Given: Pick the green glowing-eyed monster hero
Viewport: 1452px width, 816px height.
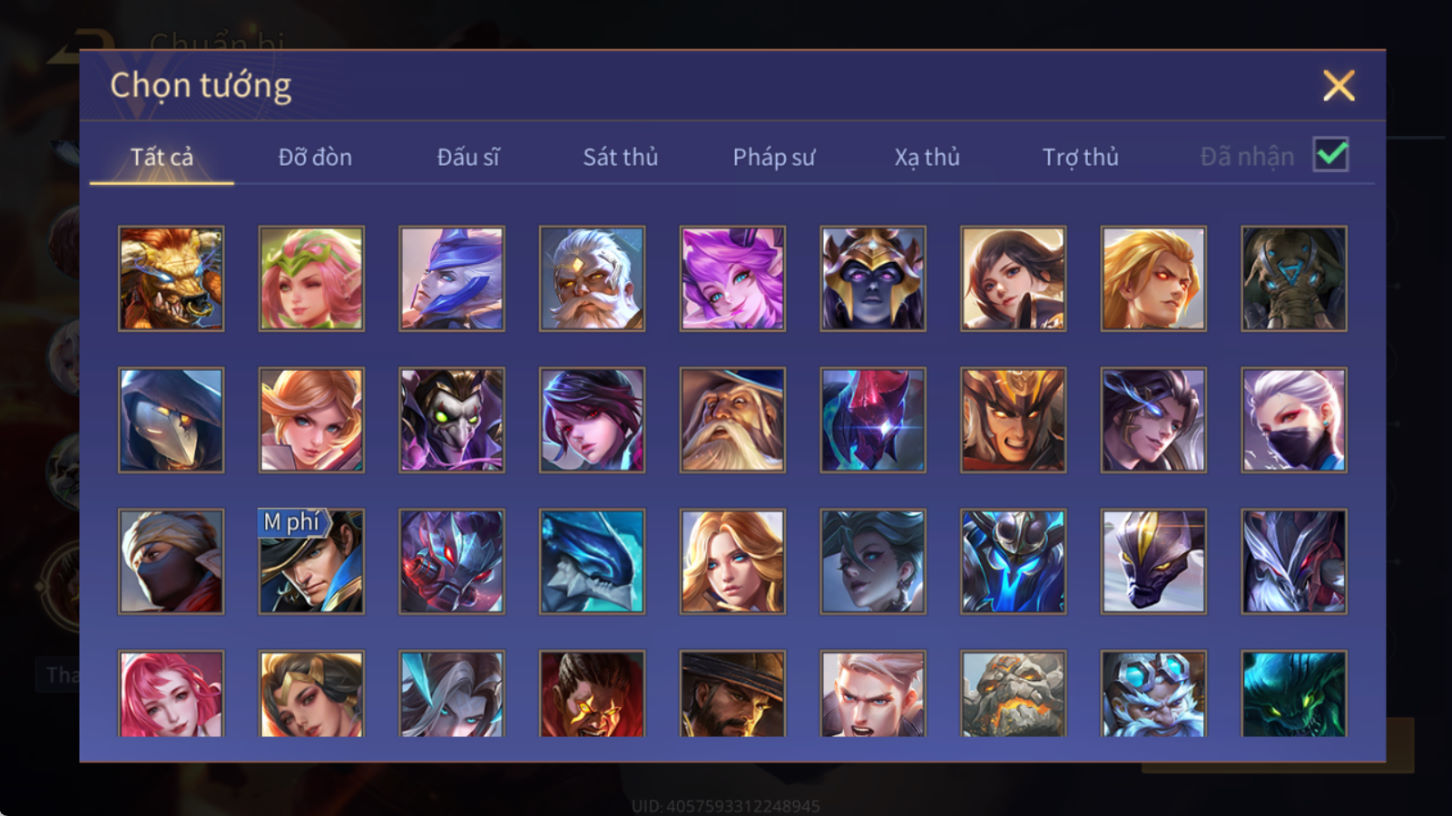Looking at the screenshot, I should 1294,694.
